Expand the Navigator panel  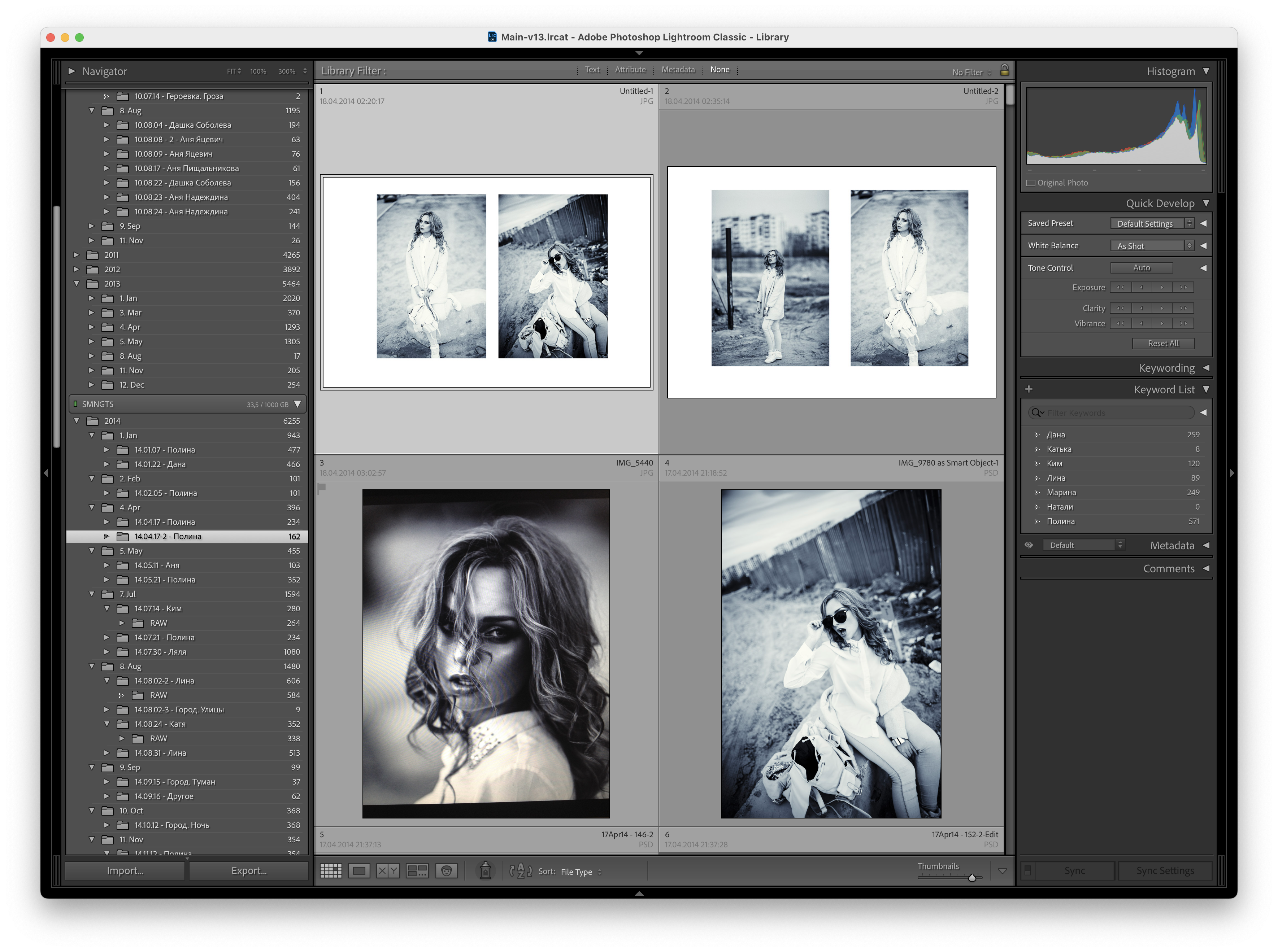tap(71, 71)
